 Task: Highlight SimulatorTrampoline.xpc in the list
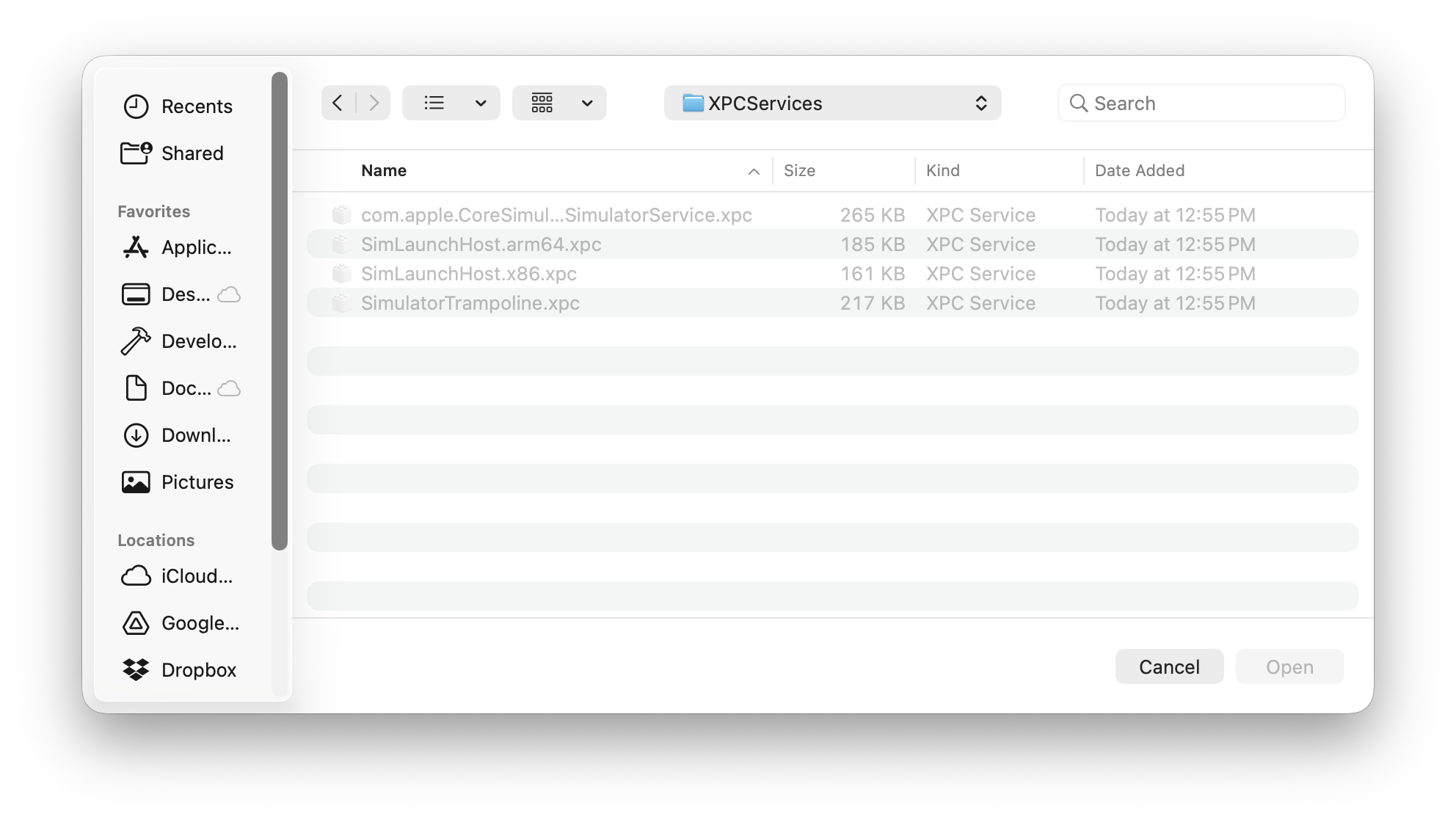pyautogui.click(x=470, y=302)
